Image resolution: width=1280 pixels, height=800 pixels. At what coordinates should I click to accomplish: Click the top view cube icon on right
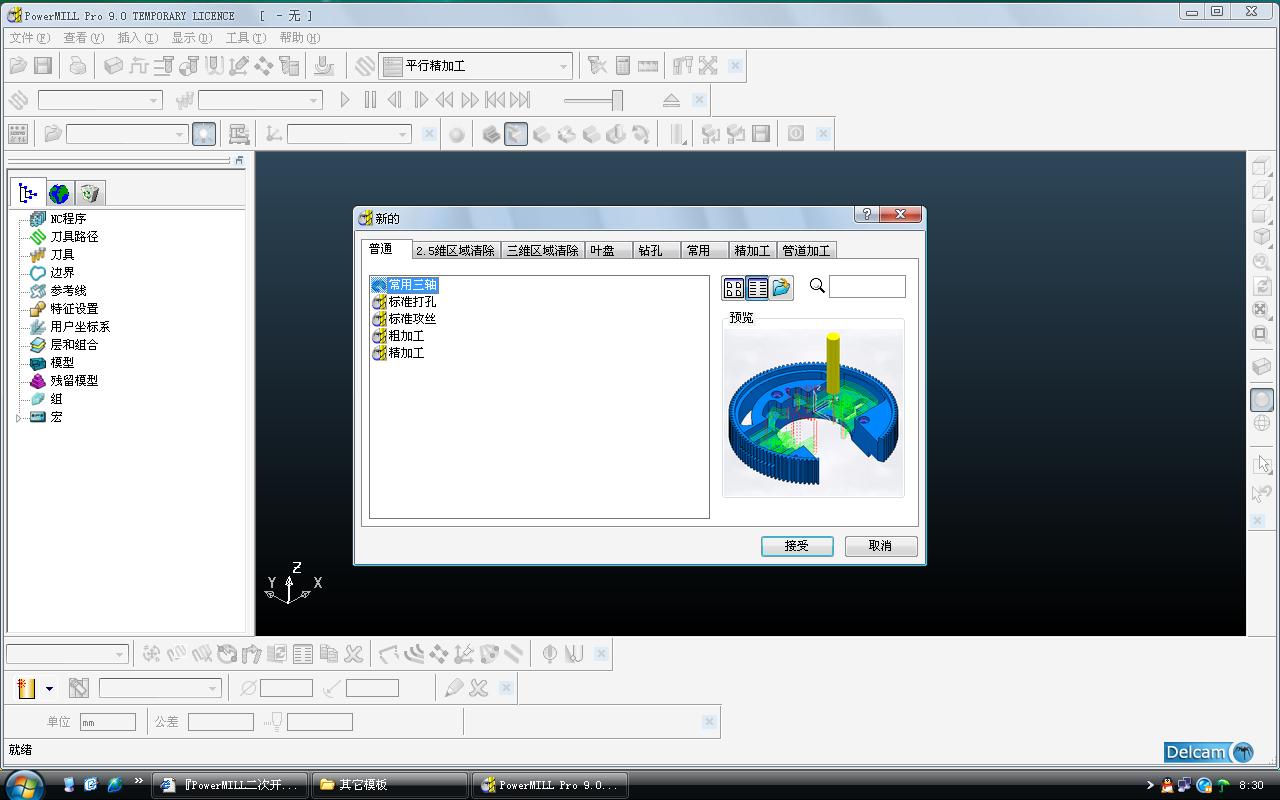1262,167
